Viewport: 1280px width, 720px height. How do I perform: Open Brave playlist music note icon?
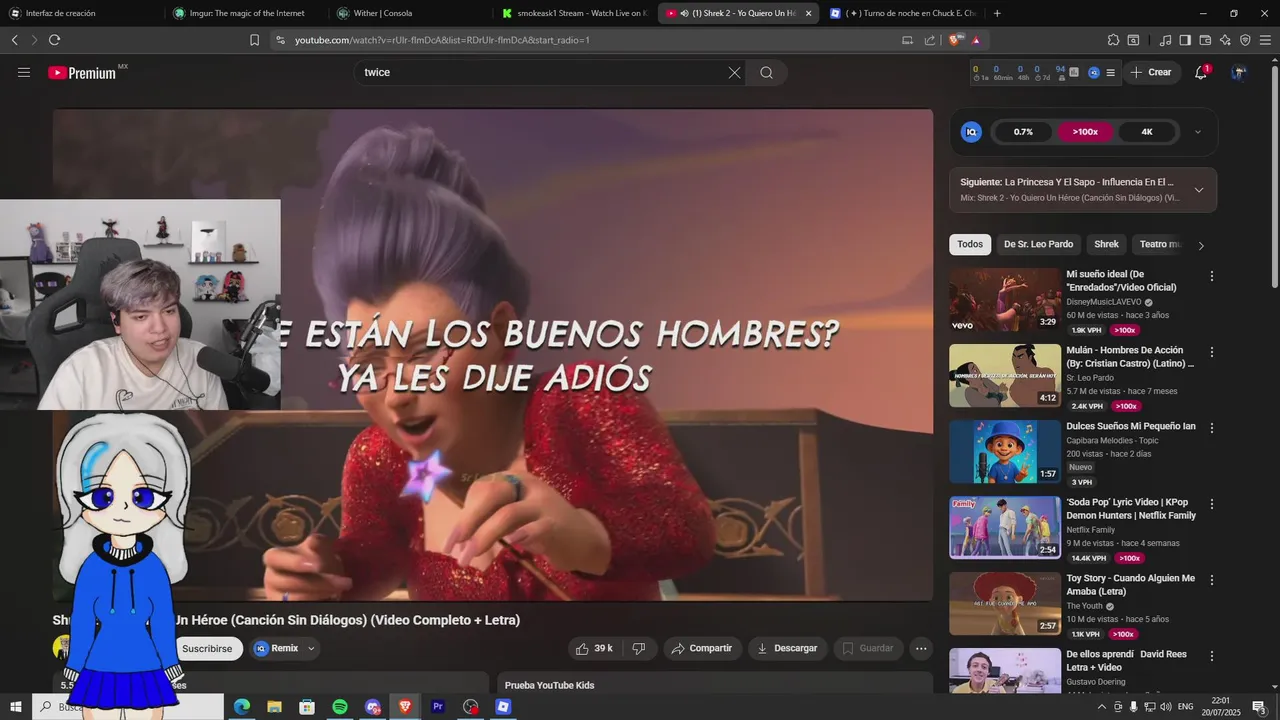click(1165, 40)
